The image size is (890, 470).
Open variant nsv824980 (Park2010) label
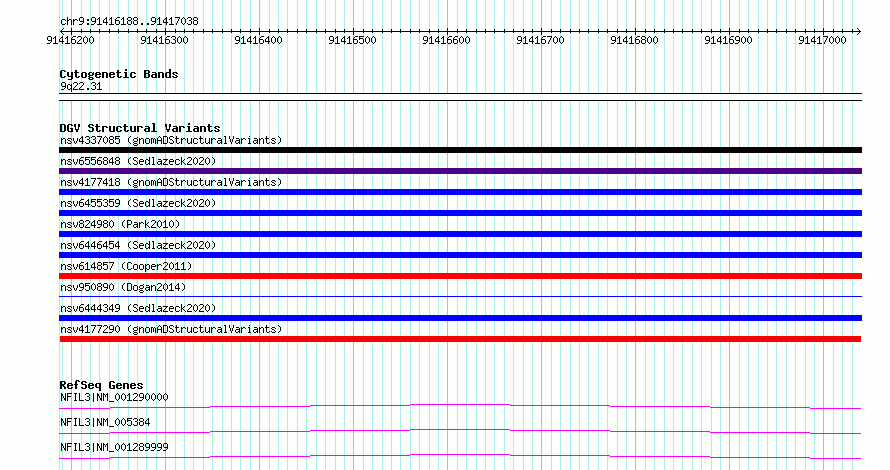[x=120, y=224]
